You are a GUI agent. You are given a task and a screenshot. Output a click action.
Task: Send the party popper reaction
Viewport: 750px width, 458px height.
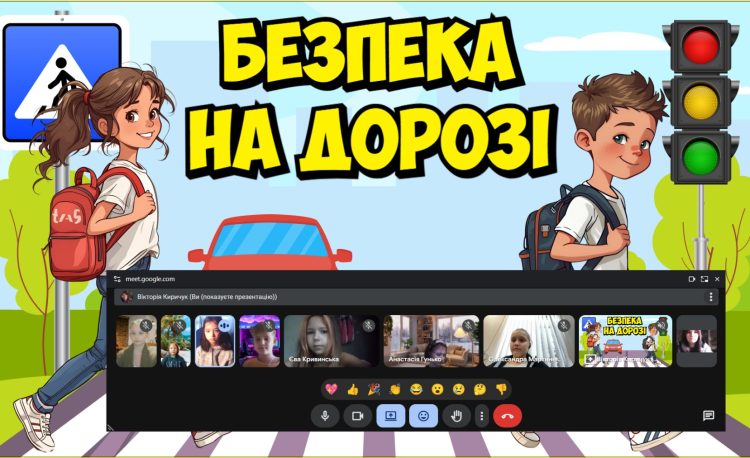point(373,389)
